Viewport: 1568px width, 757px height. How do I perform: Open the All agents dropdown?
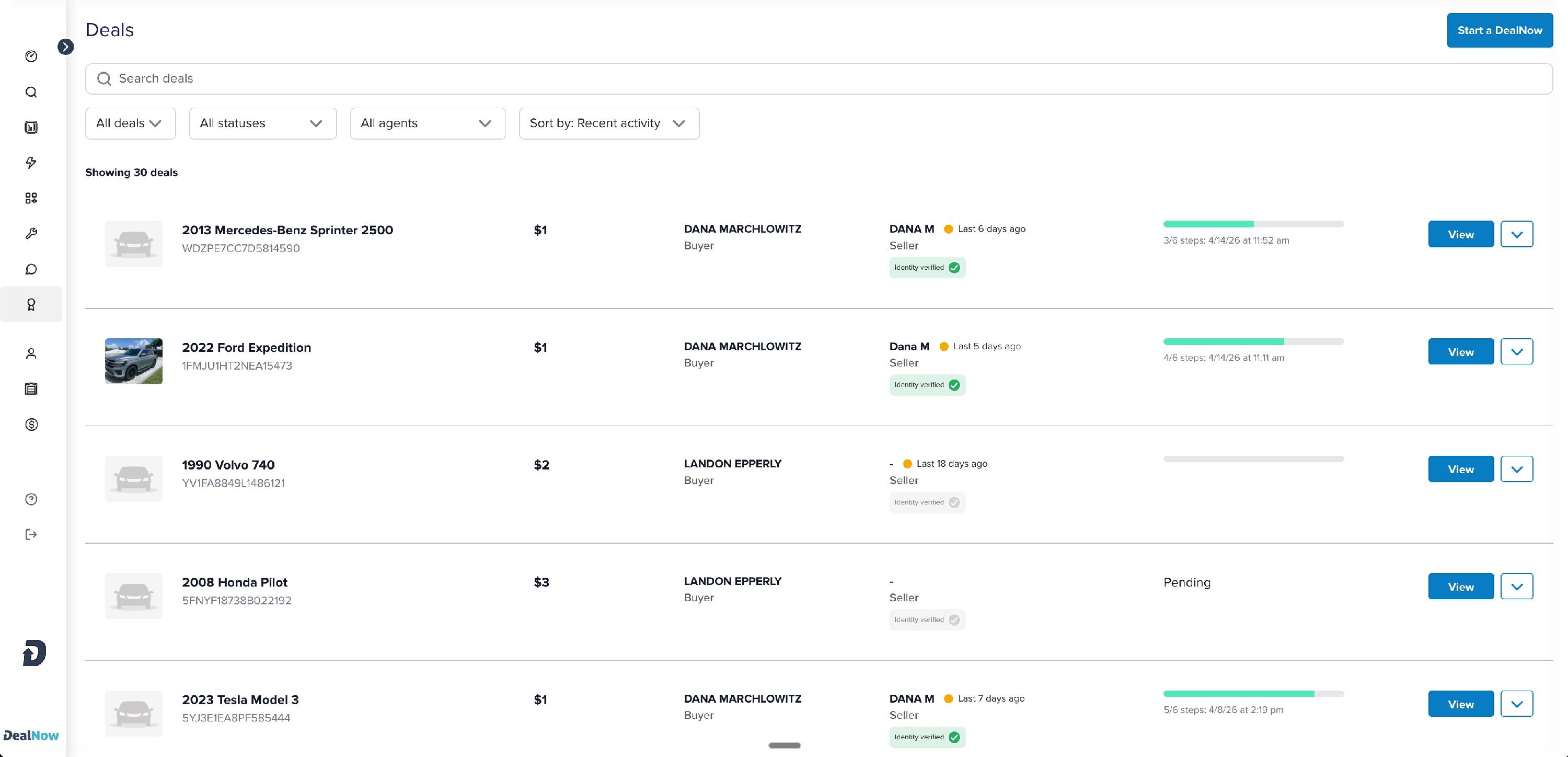pyautogui.click(x=428, y=123)
